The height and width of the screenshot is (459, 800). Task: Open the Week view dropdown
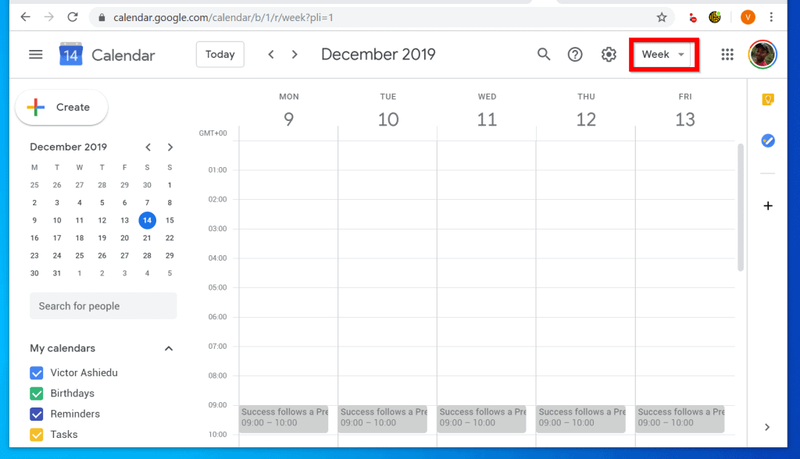pyautogui.click(x=663, y=54)
